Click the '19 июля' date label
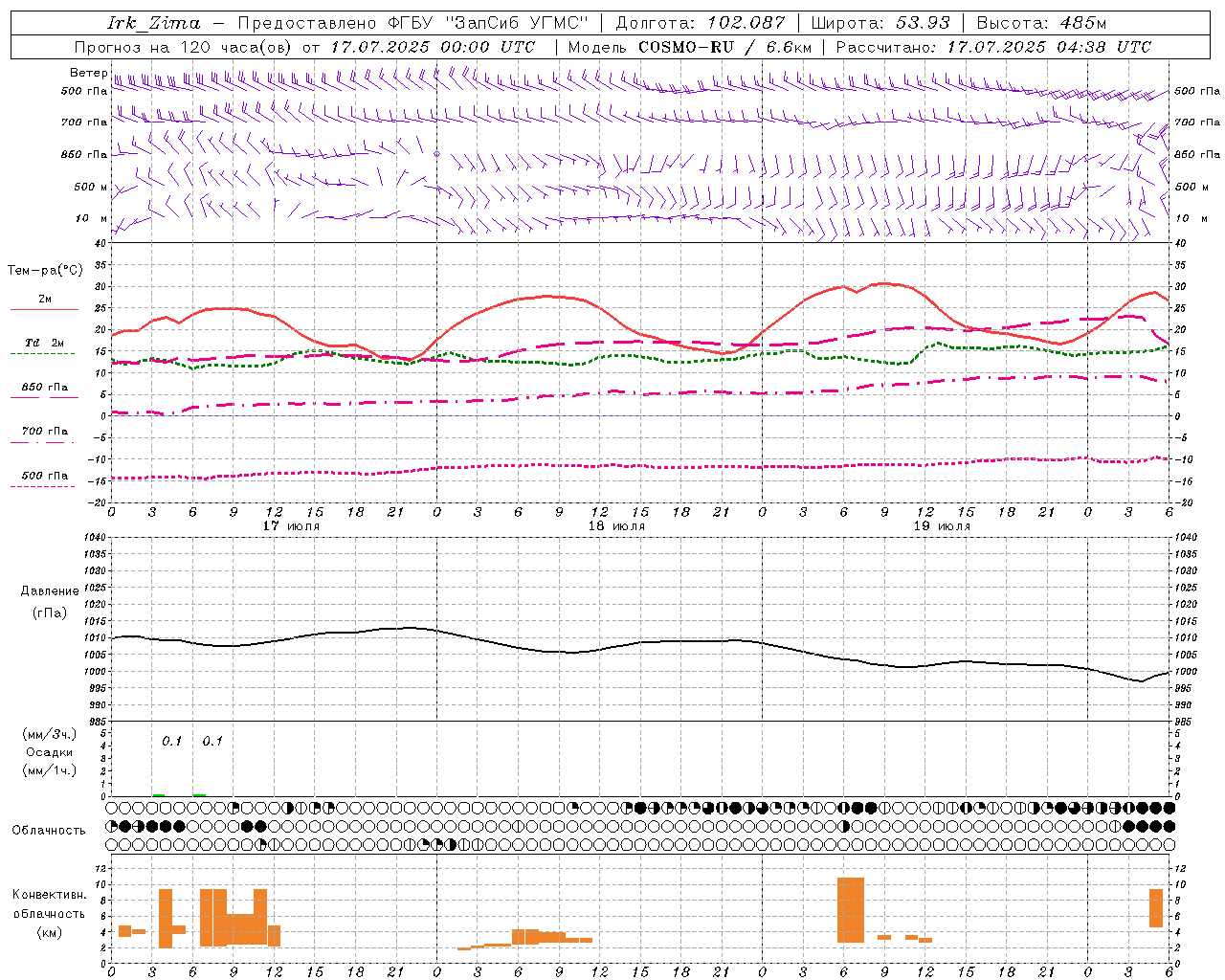The image size is (1225, 980). pyautogui.click(x=943, y=525)
